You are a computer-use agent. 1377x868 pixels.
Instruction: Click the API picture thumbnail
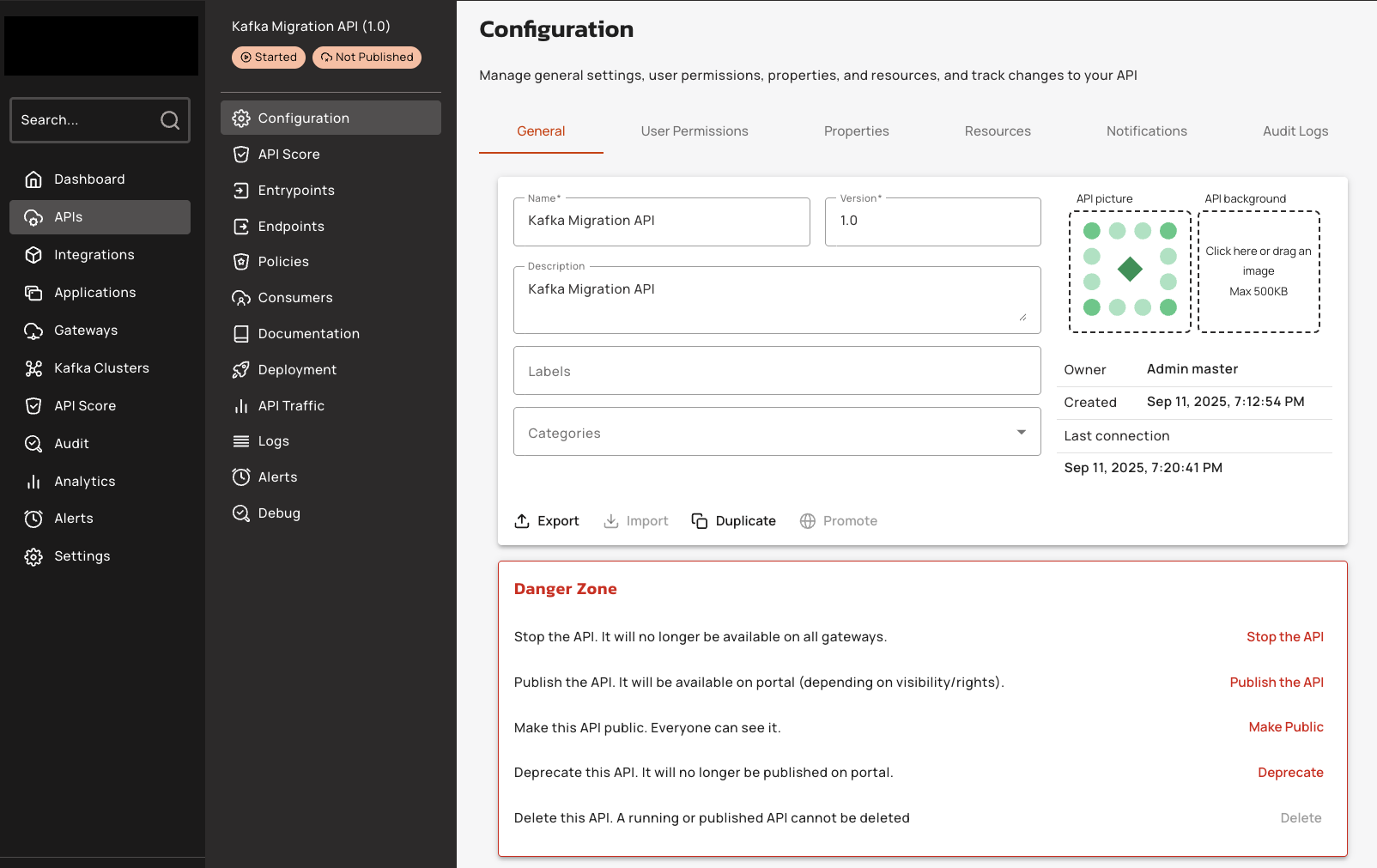click(1129, 270)
